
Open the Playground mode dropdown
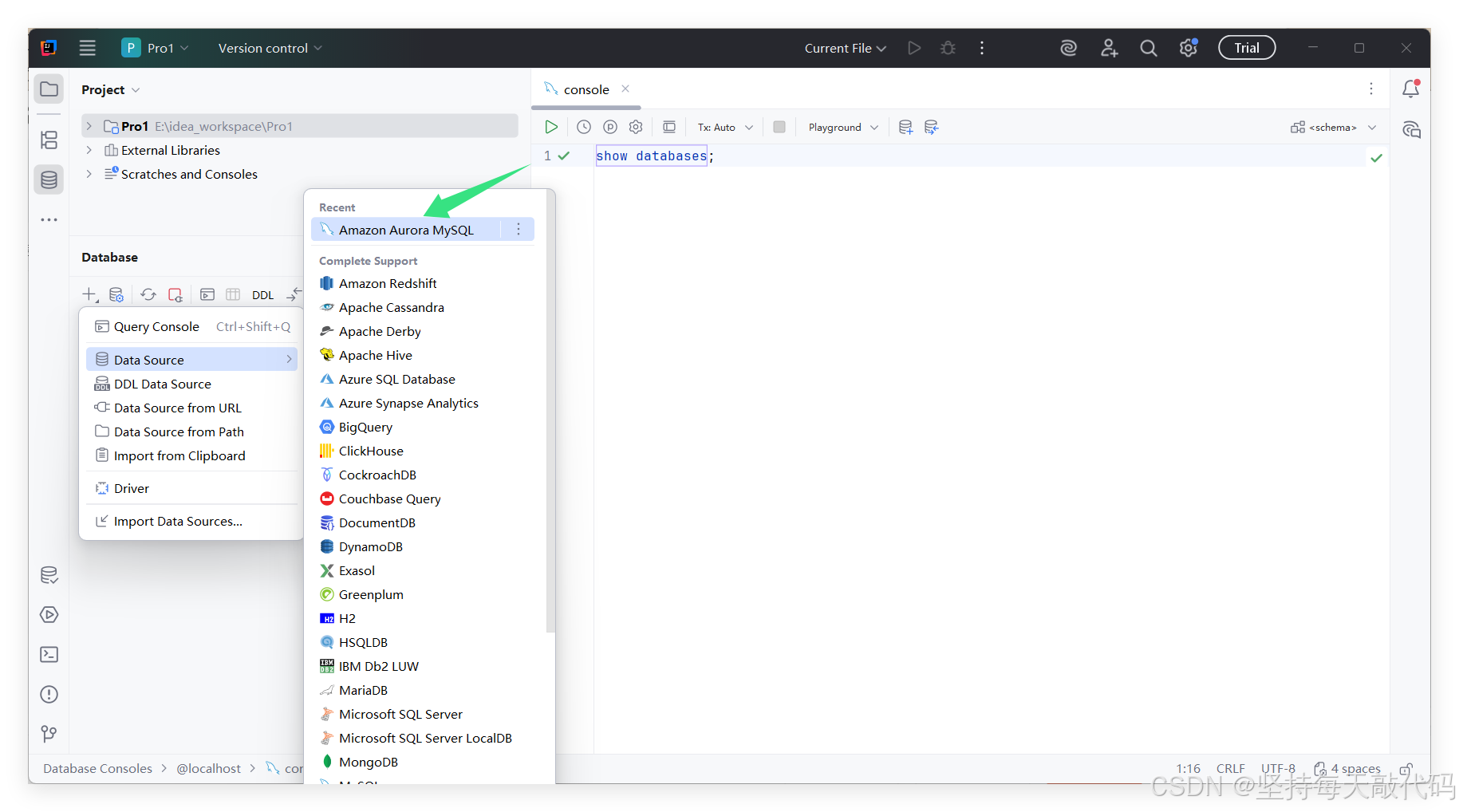click(843, 127)
